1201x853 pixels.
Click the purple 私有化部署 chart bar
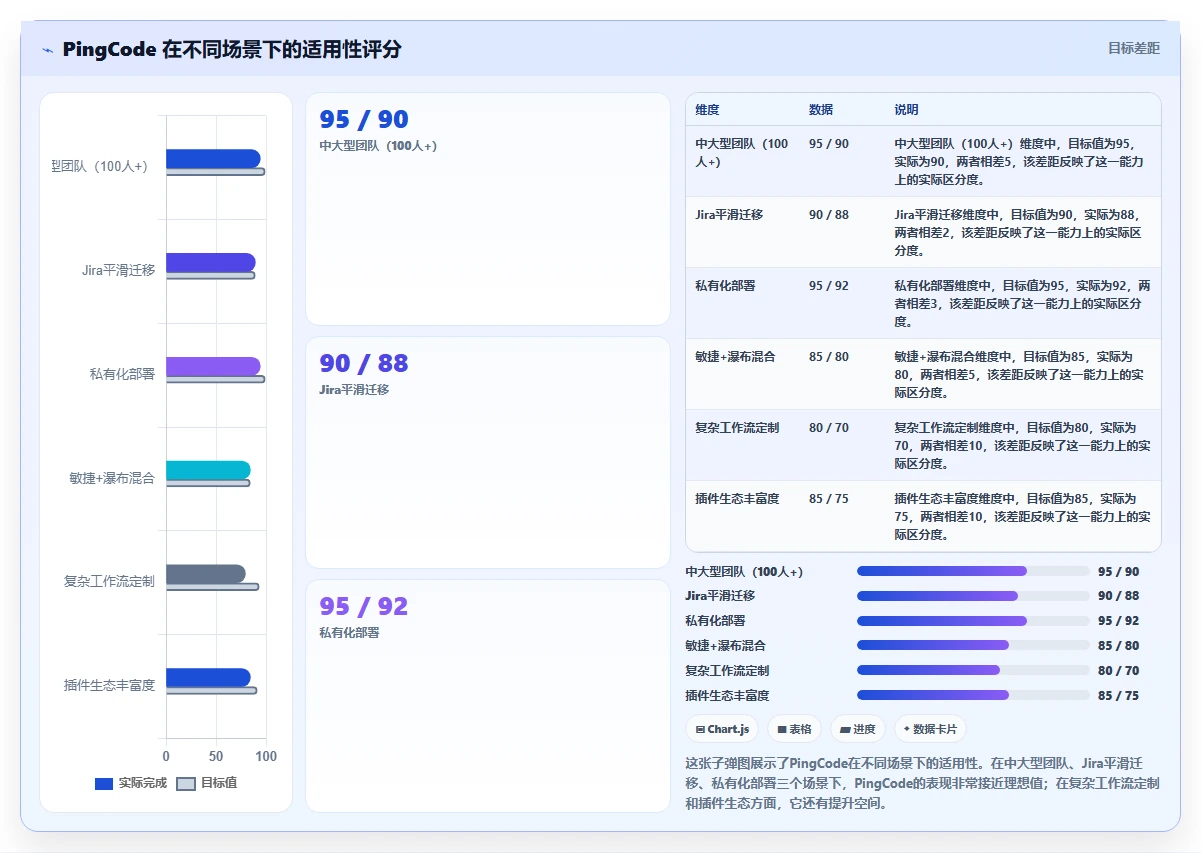[x=213, y=366]
